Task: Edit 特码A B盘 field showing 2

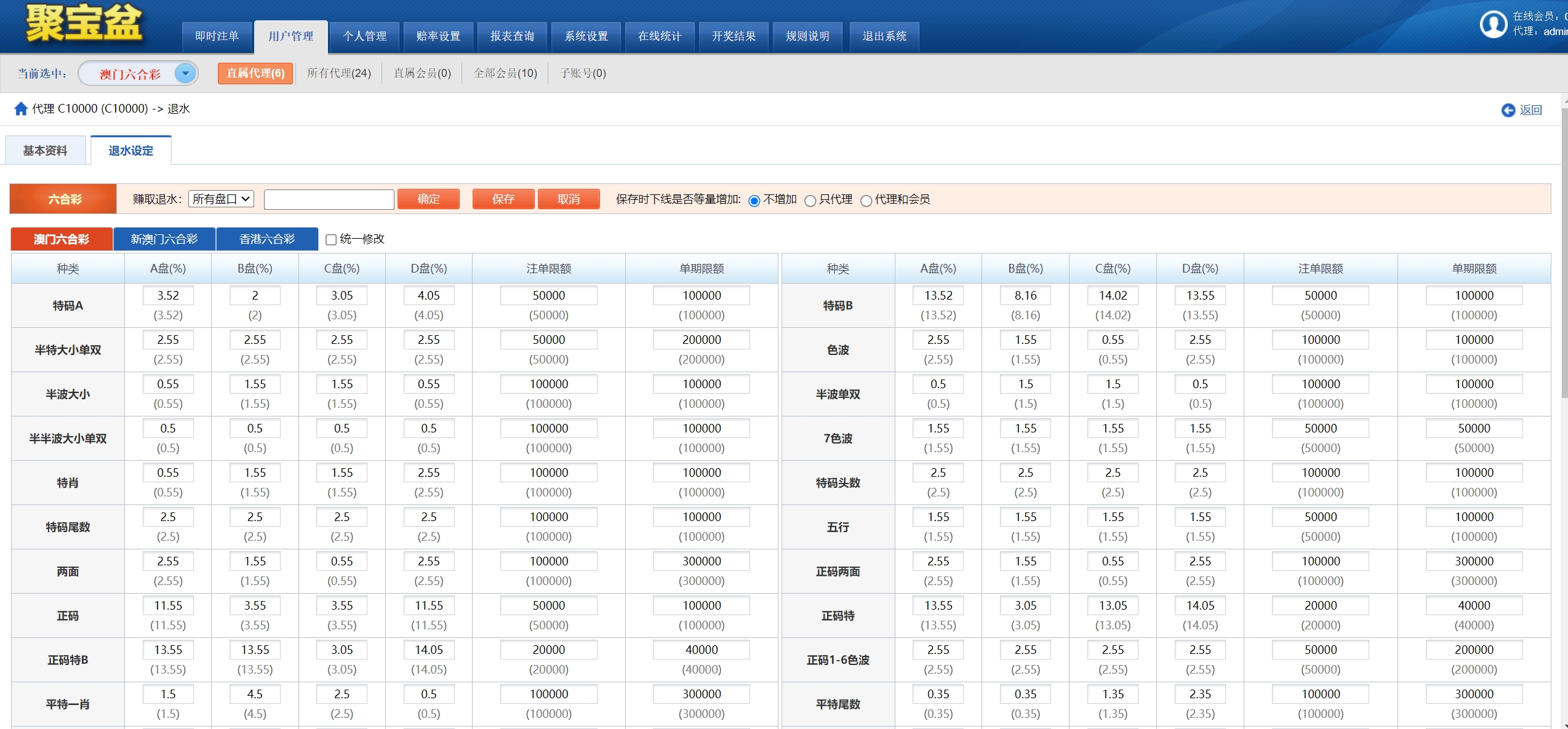Action: (x=255, y=295)
